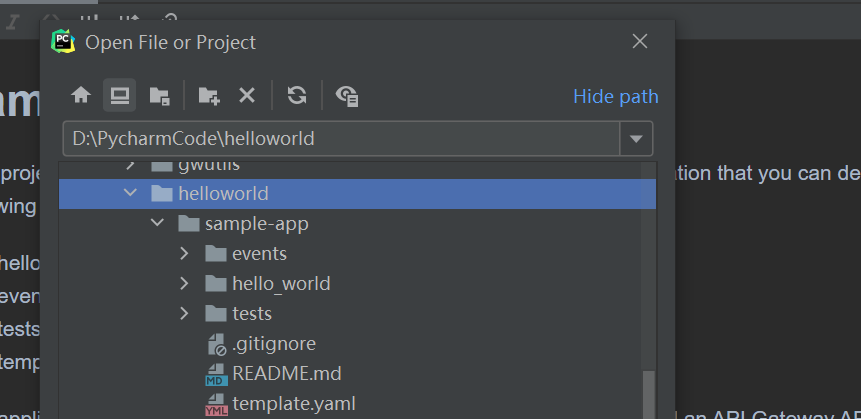
Task: Go to Home directory icon
Action: pos(81,96)
